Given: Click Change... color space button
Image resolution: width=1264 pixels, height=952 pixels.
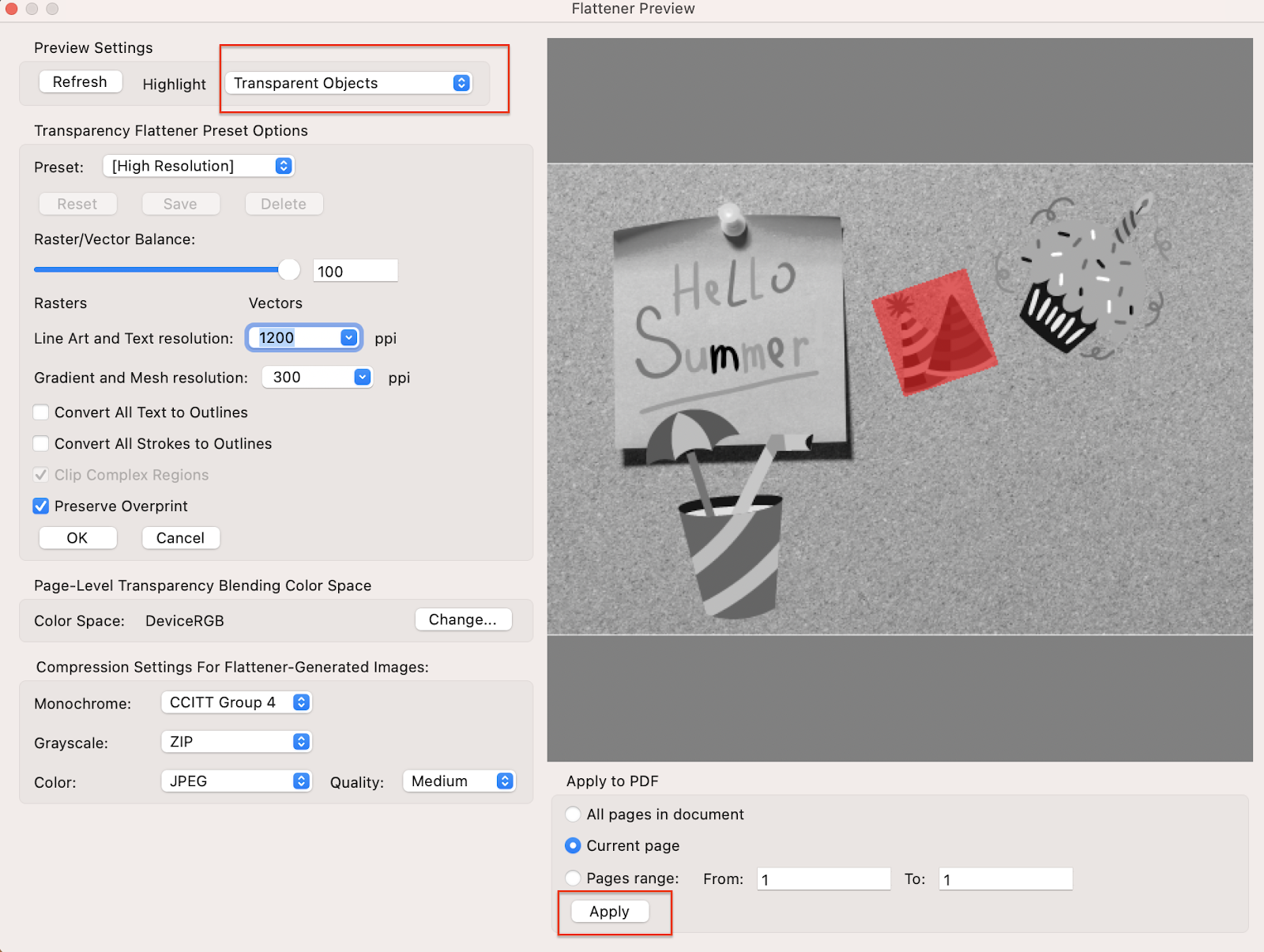Looking at the screenshot, I should tap(463, 620).
